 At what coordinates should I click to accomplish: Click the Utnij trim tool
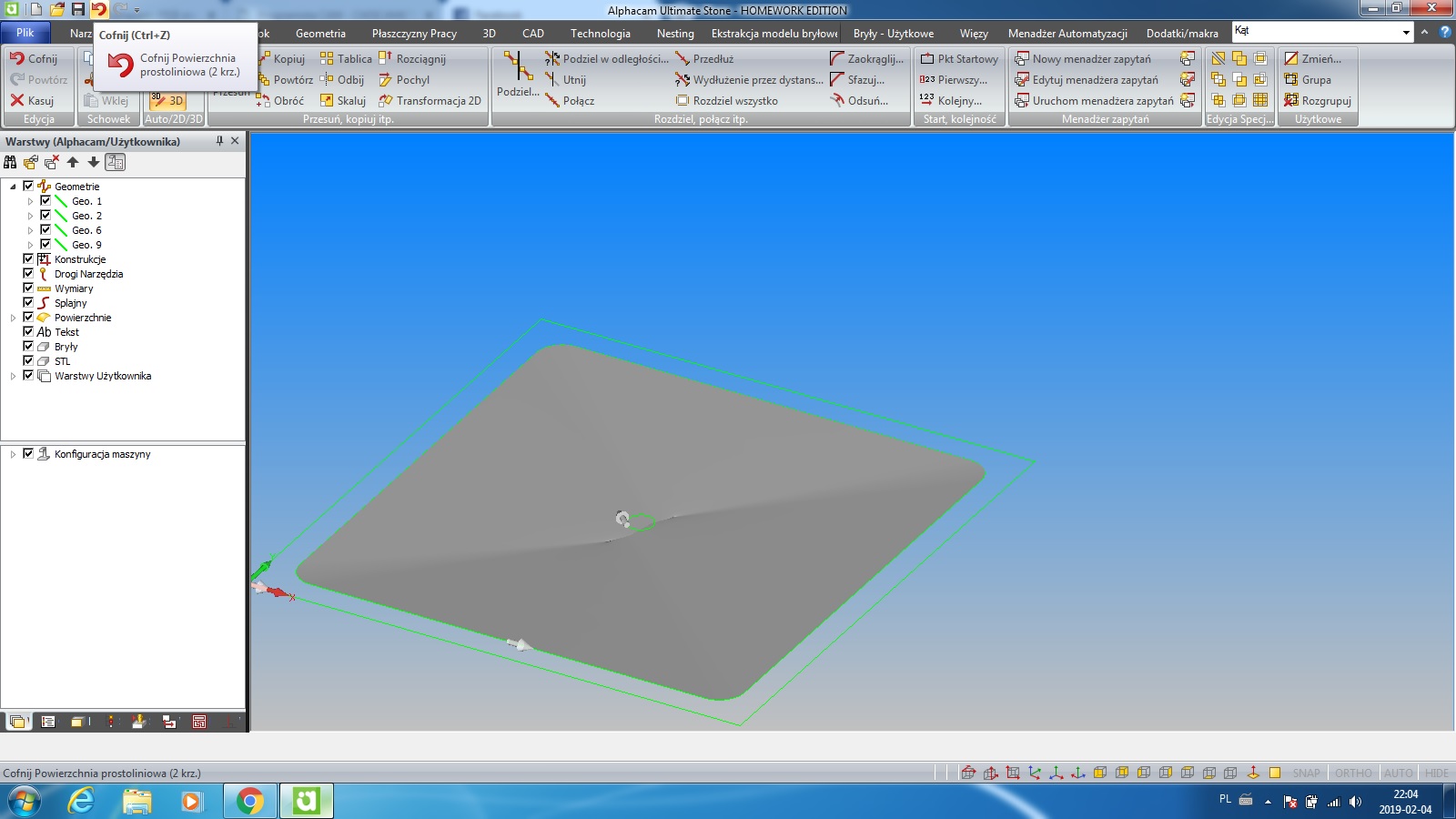(566, 80)
